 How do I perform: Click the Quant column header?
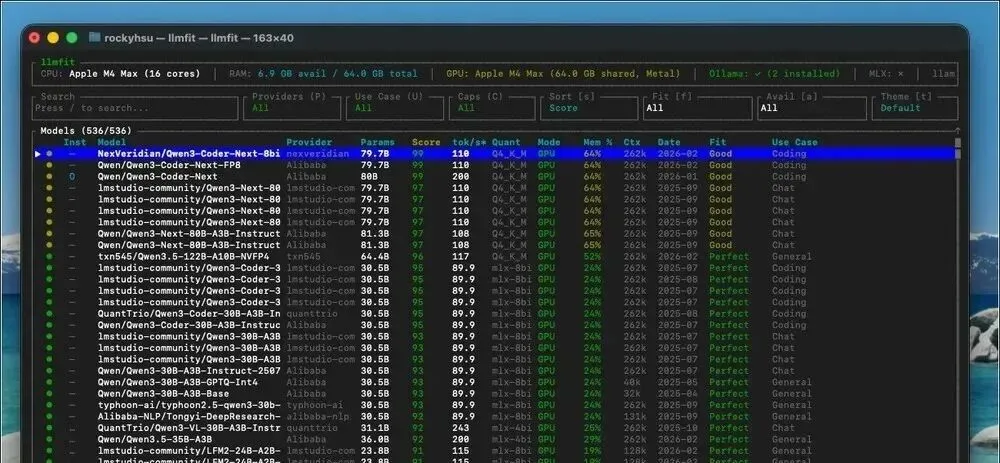[506, 142]
